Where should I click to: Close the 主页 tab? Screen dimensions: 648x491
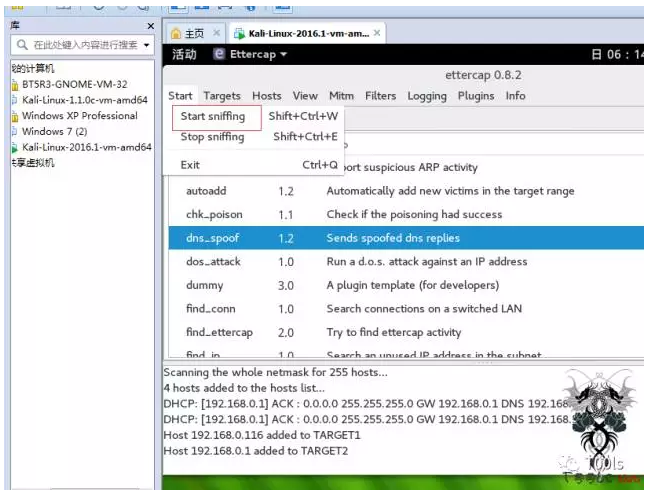217,33
